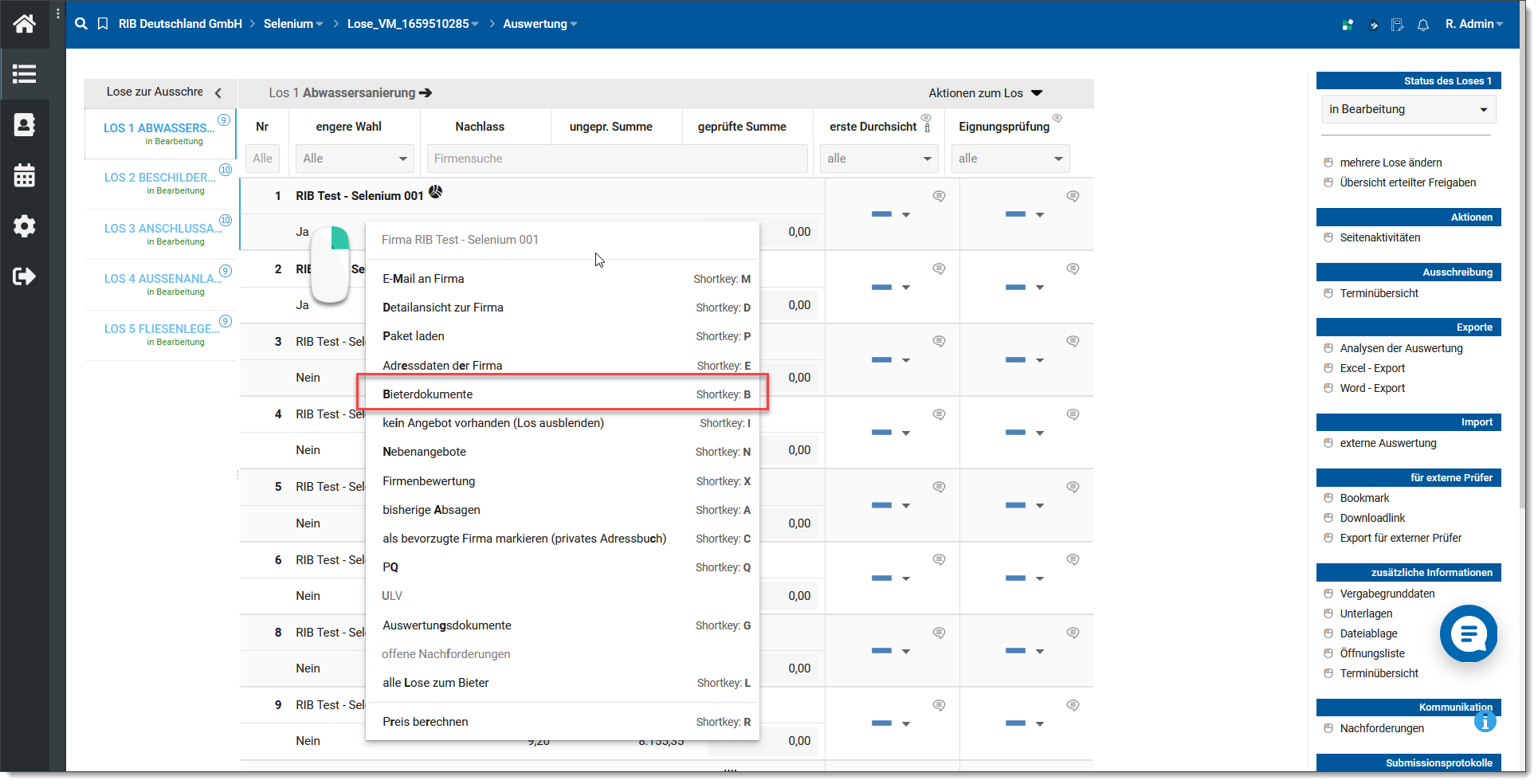Viewport: 1538px width, 784px height.
Task: Select Nebenangebote menu entry
Action: point(563,452)
